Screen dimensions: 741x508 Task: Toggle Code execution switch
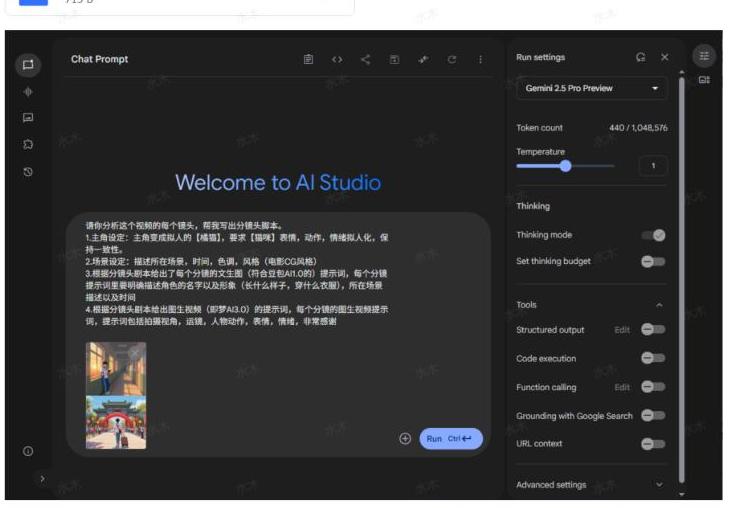coord(654,358)
